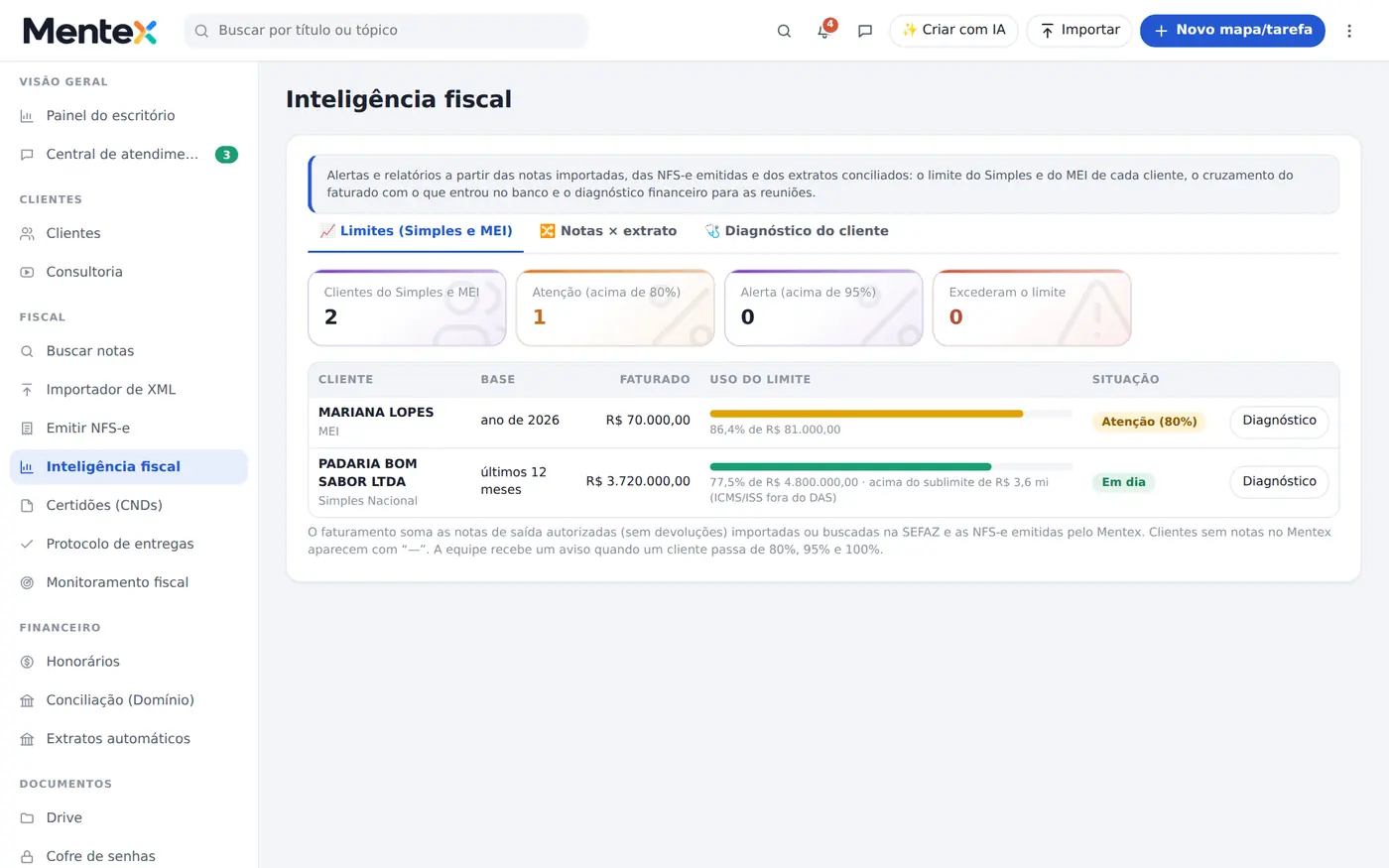Click the Drive folder icon
This screenshot has height=868, width=1389.
[x=27, y=818]
